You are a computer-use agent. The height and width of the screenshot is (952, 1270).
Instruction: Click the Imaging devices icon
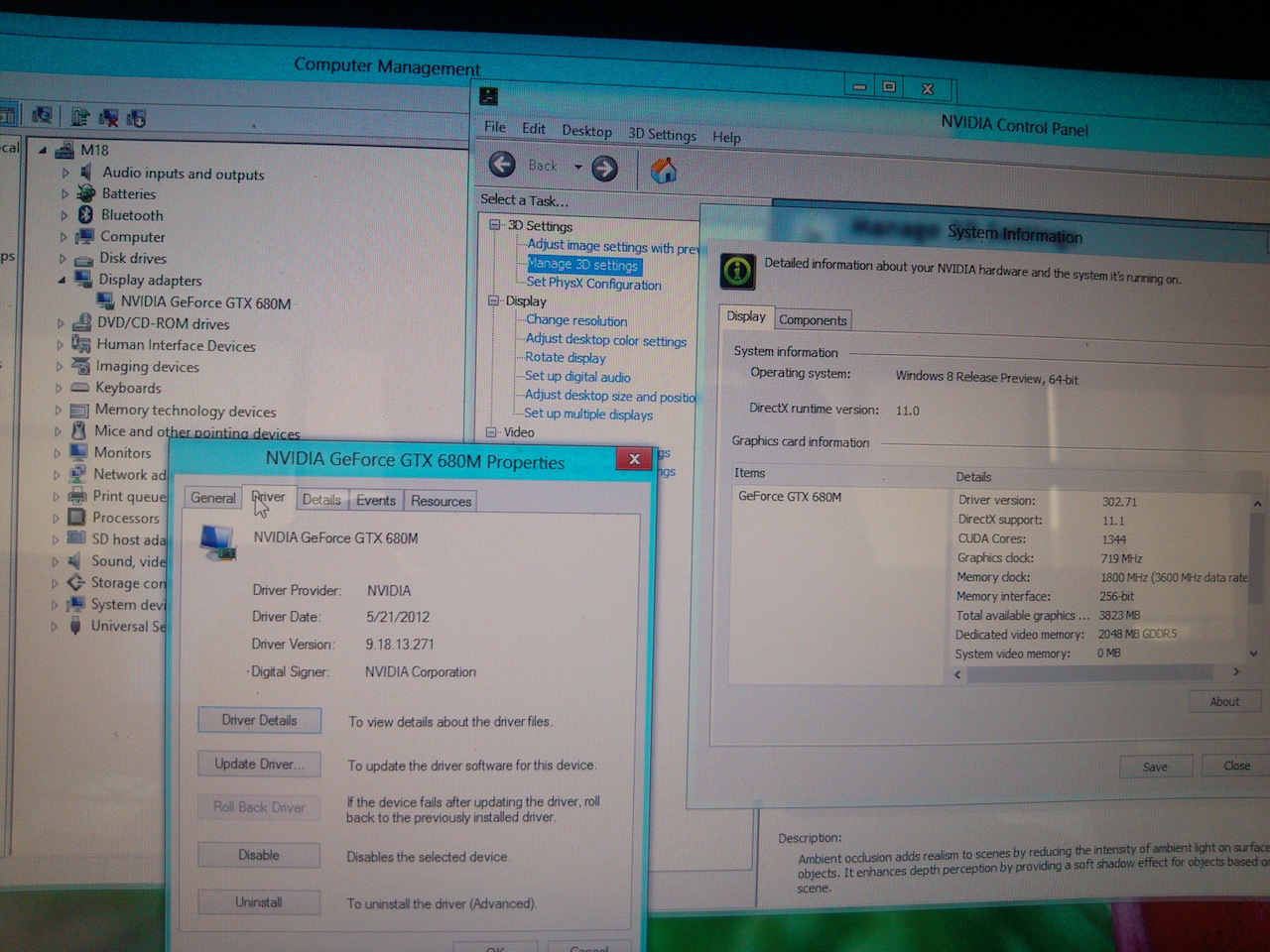(x=80, y=366)
